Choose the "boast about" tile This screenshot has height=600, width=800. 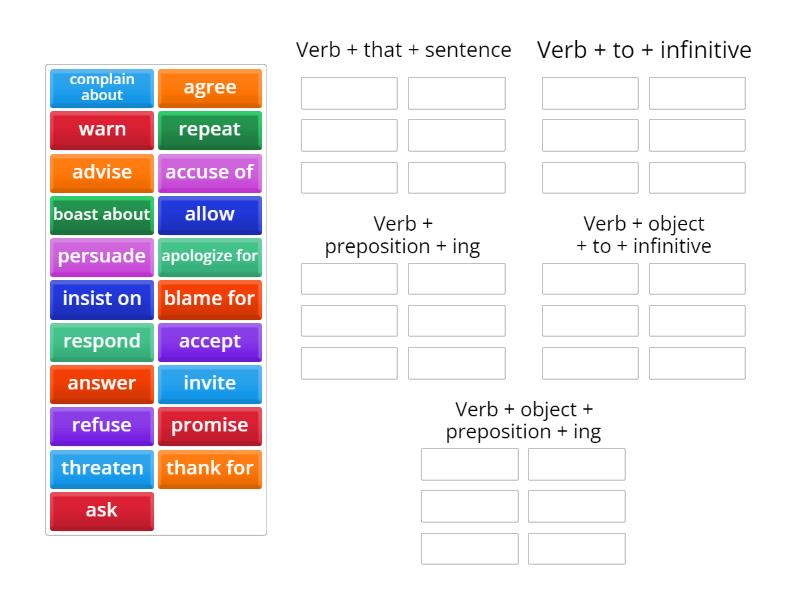tap(100, 214)
